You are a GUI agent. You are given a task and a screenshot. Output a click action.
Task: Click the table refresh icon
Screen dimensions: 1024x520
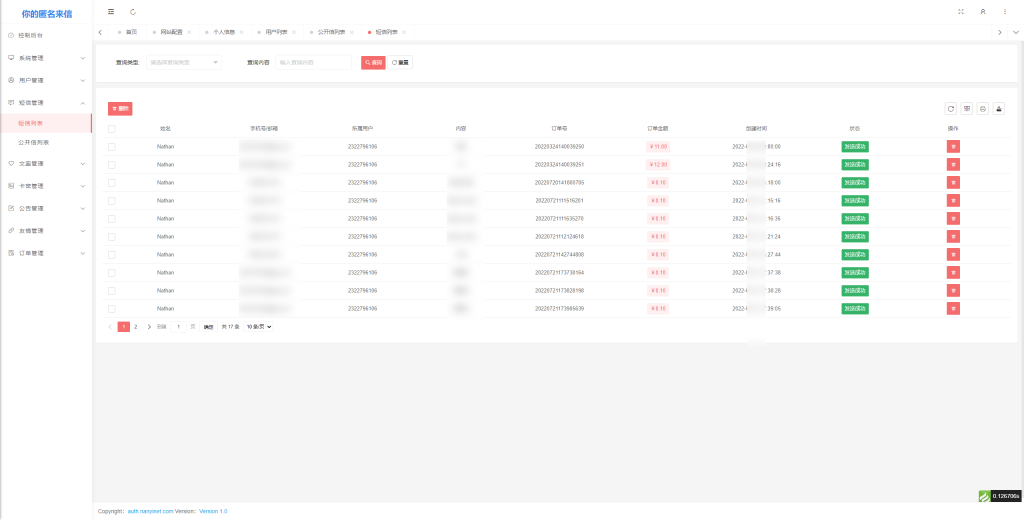coord(951,108)
